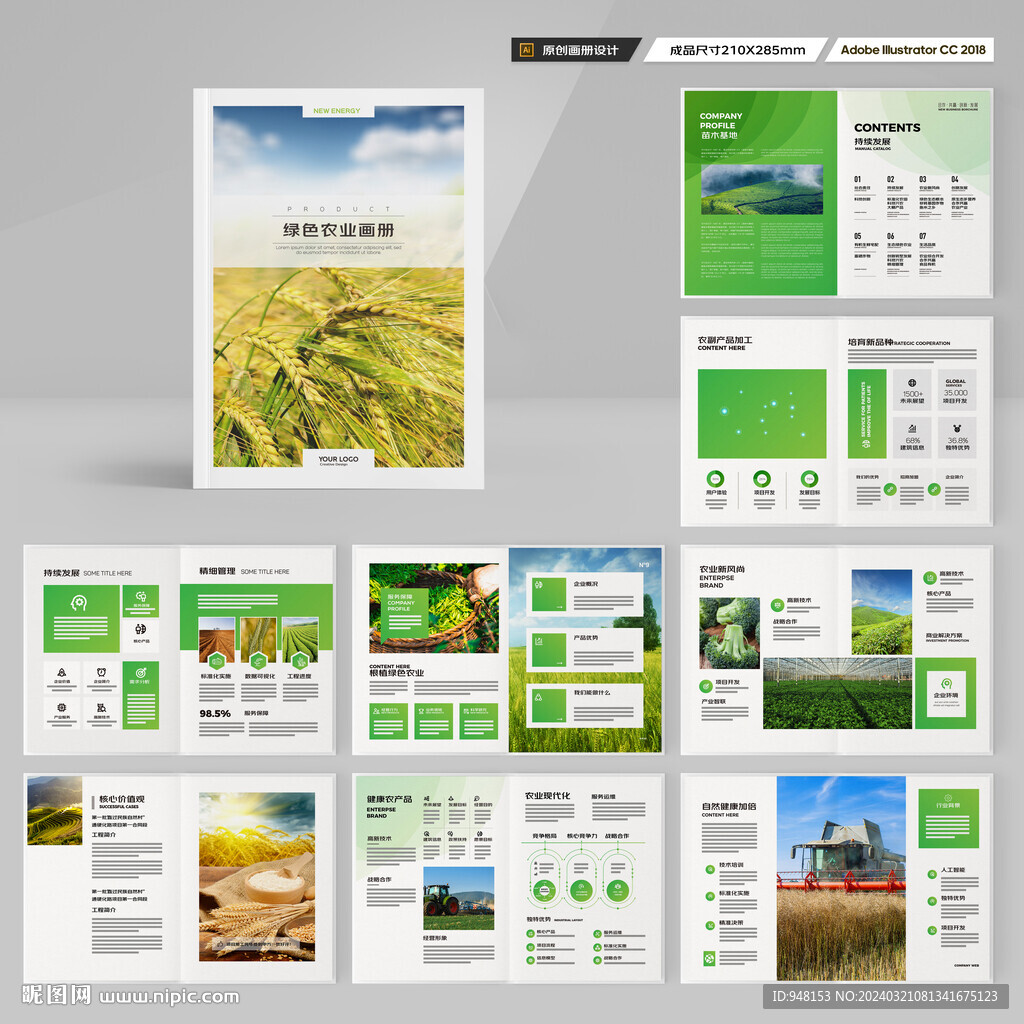The image size is (1024, 1024).
Task: Select the 'Adobe Illustrator CC 2018' label
Action: pyautogui.click(x=913, y=50)
